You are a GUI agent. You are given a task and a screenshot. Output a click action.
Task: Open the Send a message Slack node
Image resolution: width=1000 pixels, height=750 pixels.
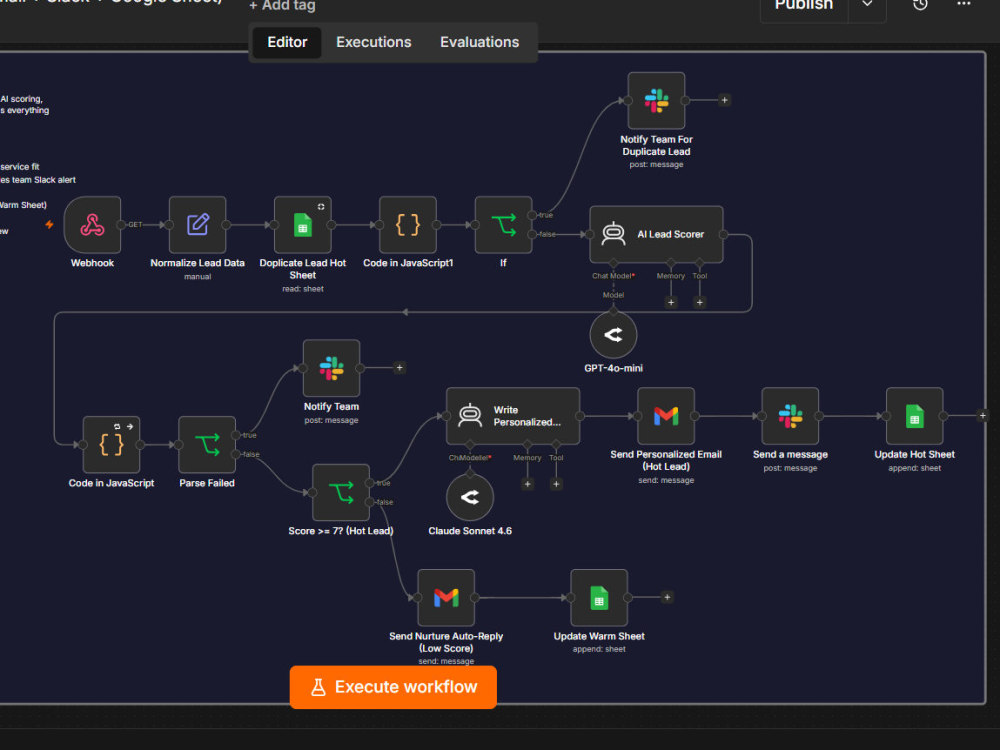tap(790, 416)
